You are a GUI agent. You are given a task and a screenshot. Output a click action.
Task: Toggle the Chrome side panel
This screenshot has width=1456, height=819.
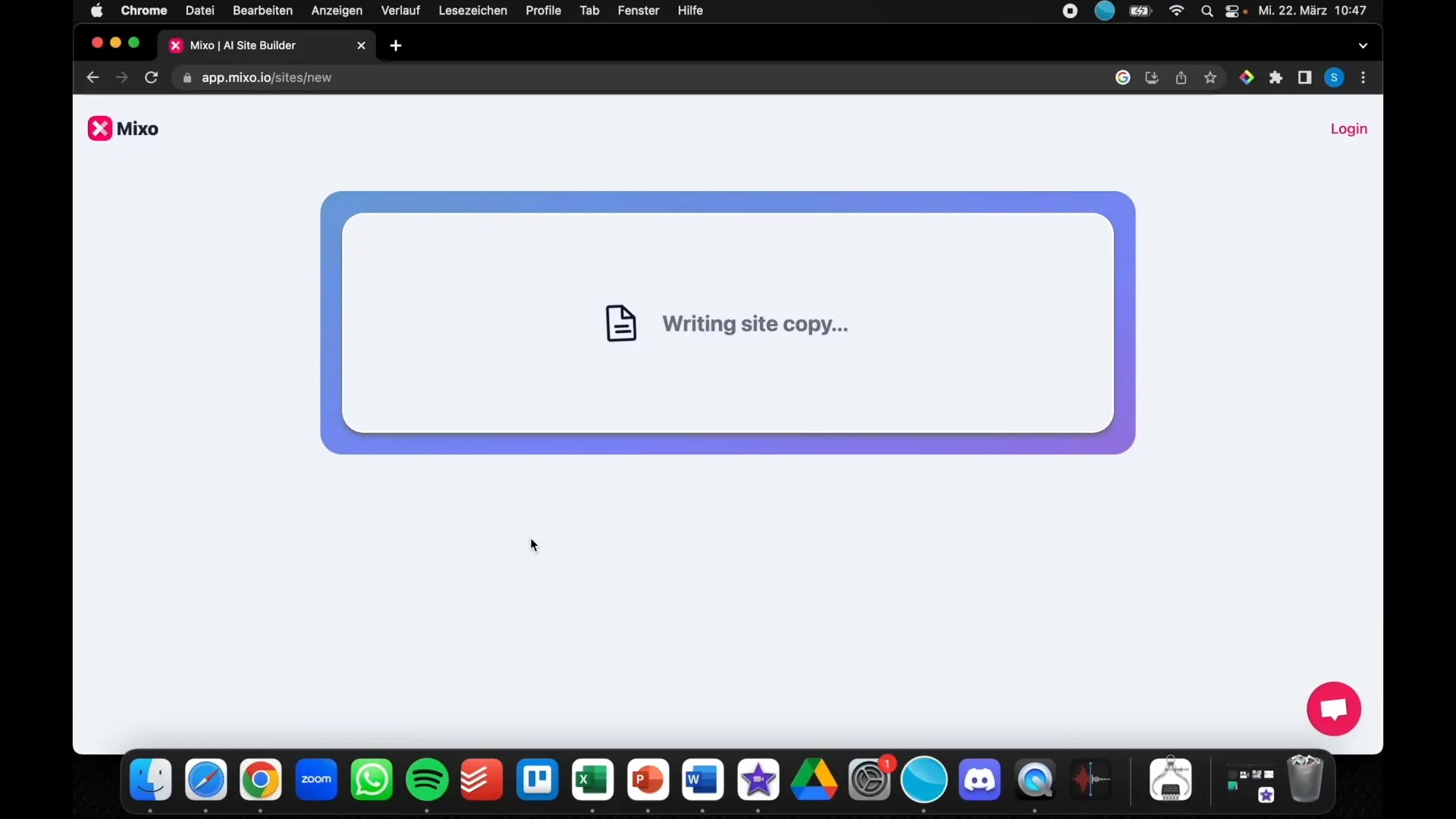tap(1305, 77)
